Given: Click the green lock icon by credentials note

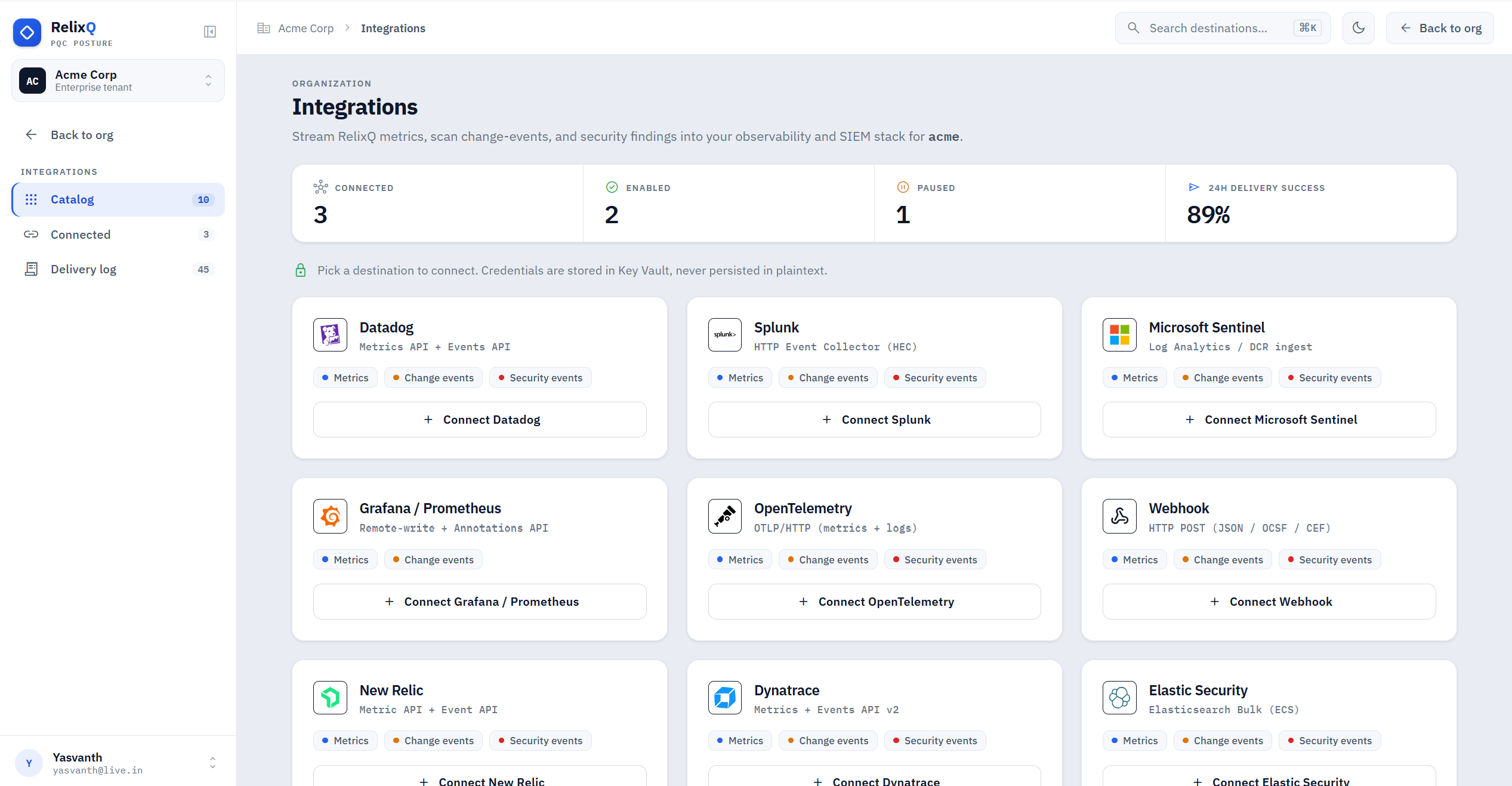Looking at the screenshot, I should pyautogui.click(x=301, y=270).
